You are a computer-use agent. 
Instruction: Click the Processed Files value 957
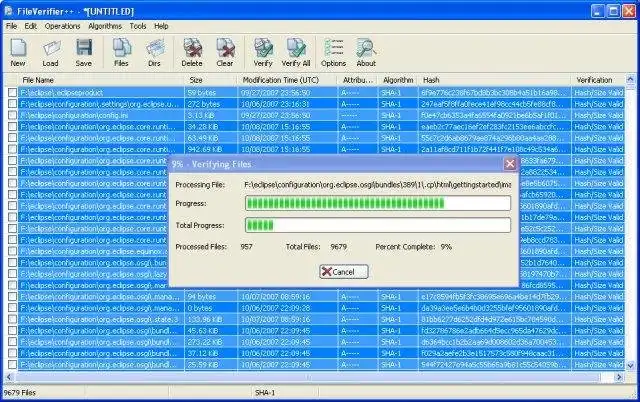click(x=246, y=247)
